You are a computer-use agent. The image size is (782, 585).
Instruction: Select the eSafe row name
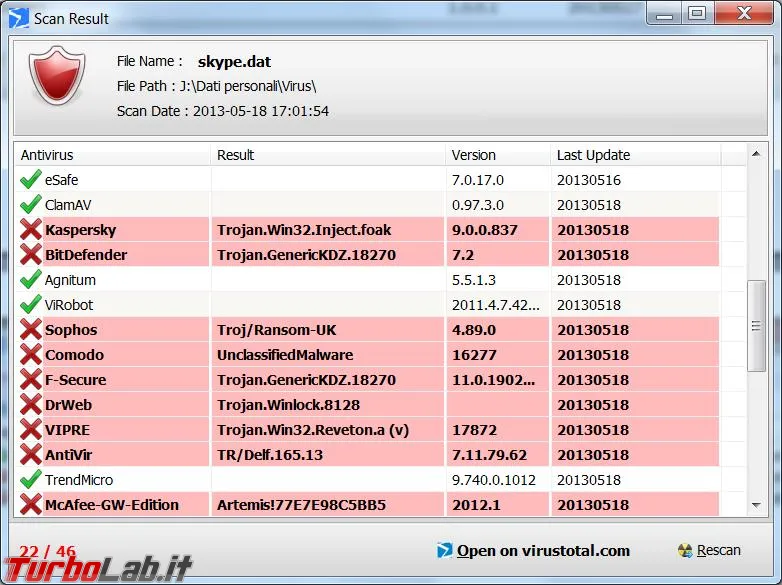tap(61, 180)
